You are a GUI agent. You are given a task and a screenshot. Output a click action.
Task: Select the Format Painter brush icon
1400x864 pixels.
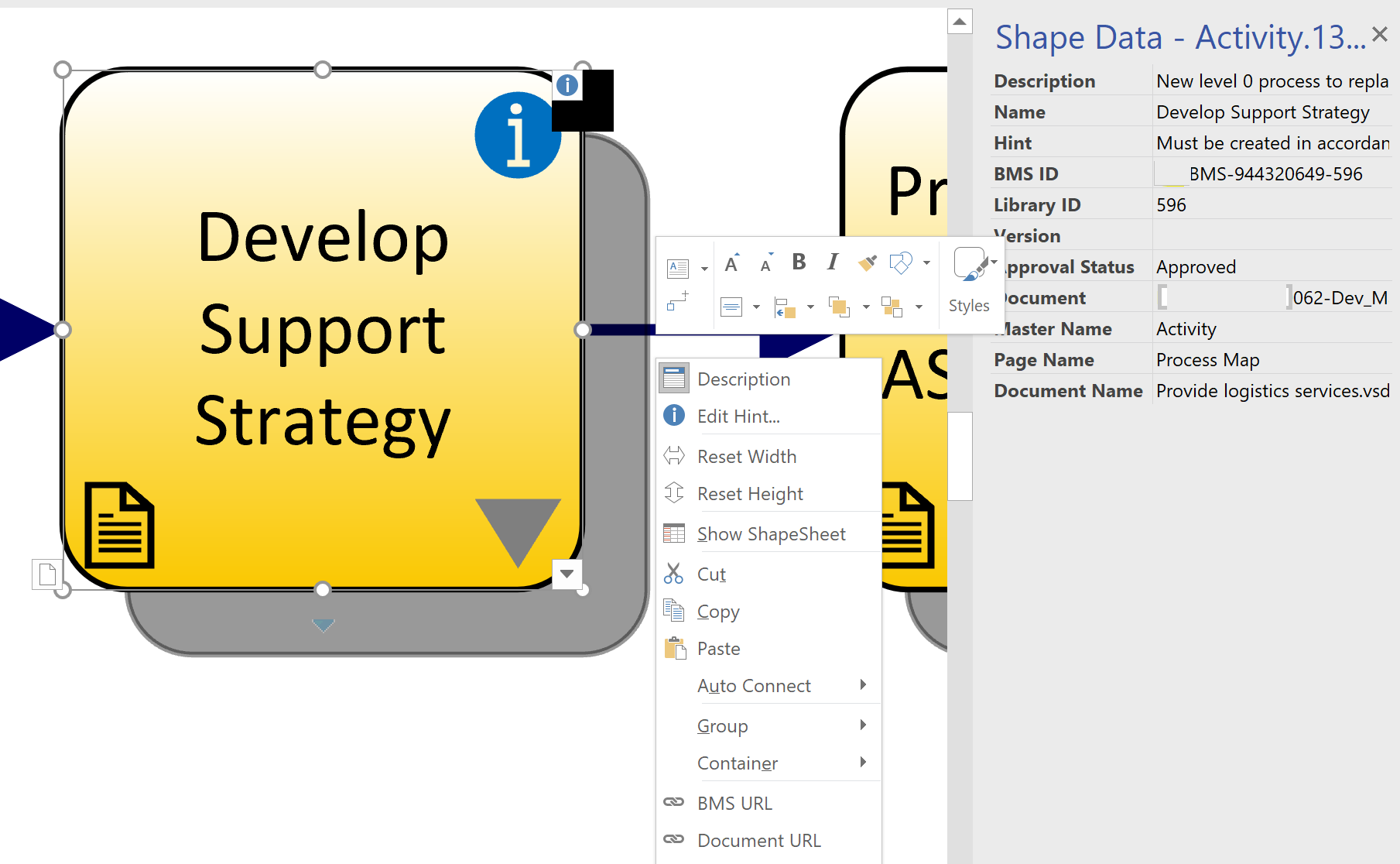(x=868, y=263)
